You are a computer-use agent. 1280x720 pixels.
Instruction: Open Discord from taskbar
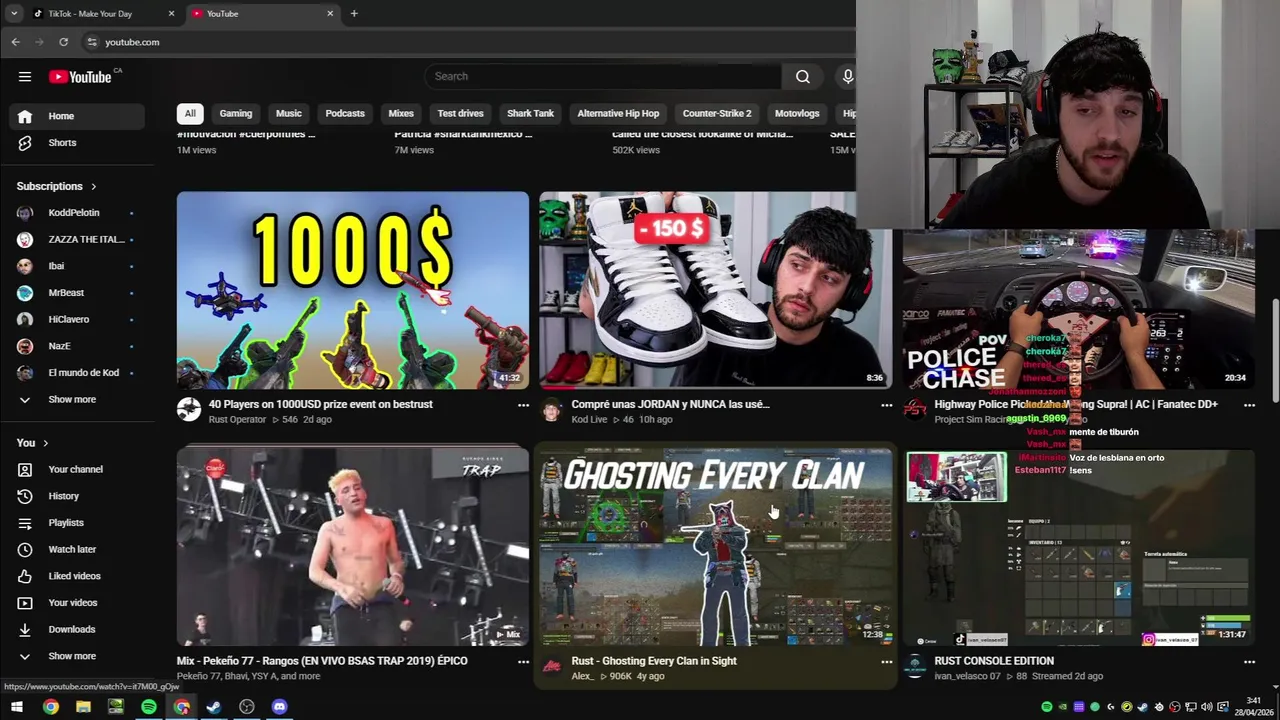click(279, 707)
